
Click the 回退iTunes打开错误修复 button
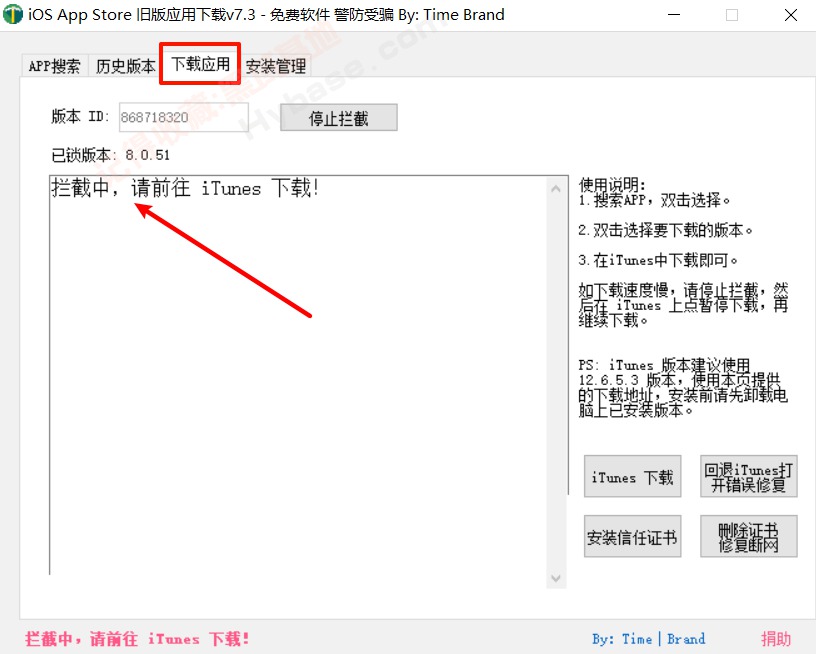point(748,477)
